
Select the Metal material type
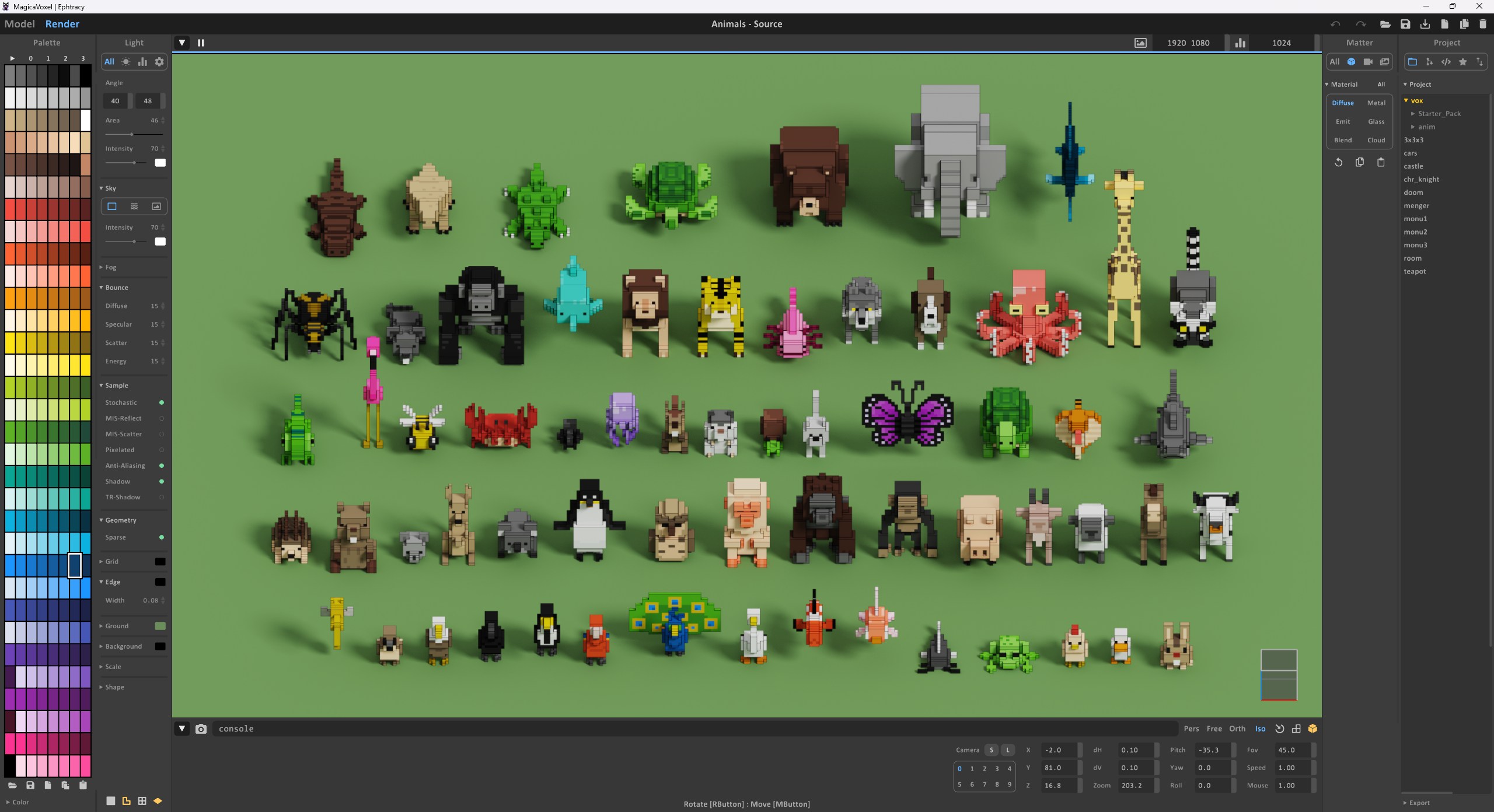pyautogui.click(x=1376, y=103)
